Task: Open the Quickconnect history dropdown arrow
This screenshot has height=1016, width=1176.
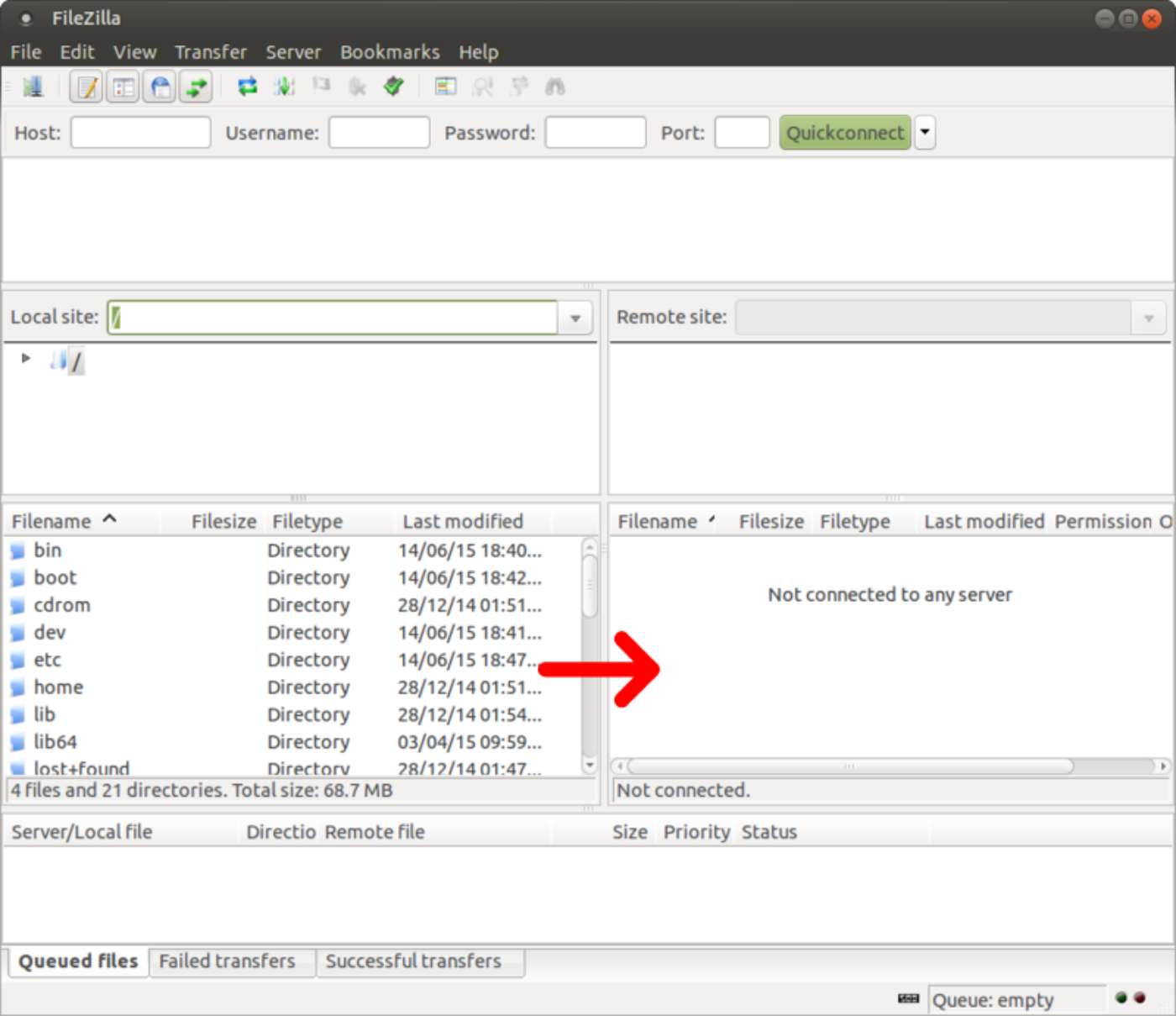Action: pos(925,133)
